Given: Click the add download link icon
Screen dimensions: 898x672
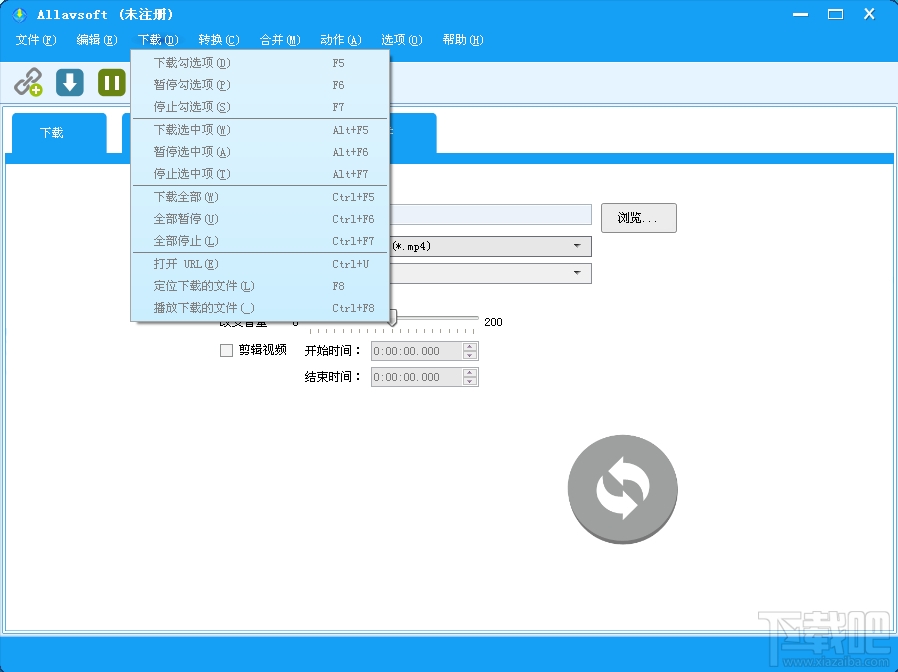Looking at the screenshot, I should (x=29, y=81).
